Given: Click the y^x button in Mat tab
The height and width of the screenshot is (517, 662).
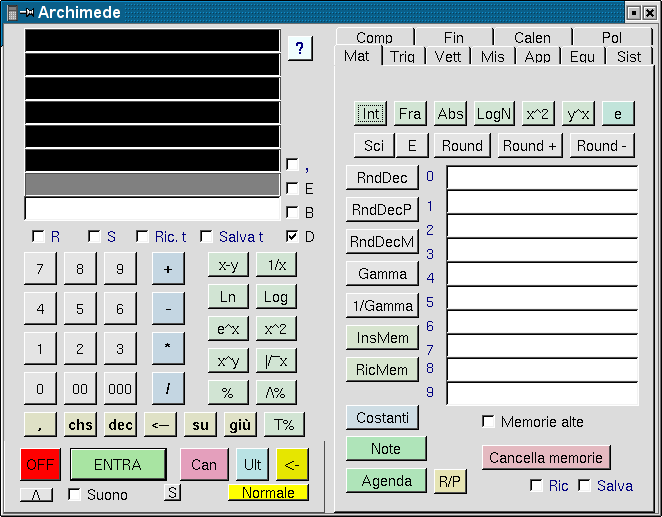Looking at the screenshot, I should pos(578,113).
